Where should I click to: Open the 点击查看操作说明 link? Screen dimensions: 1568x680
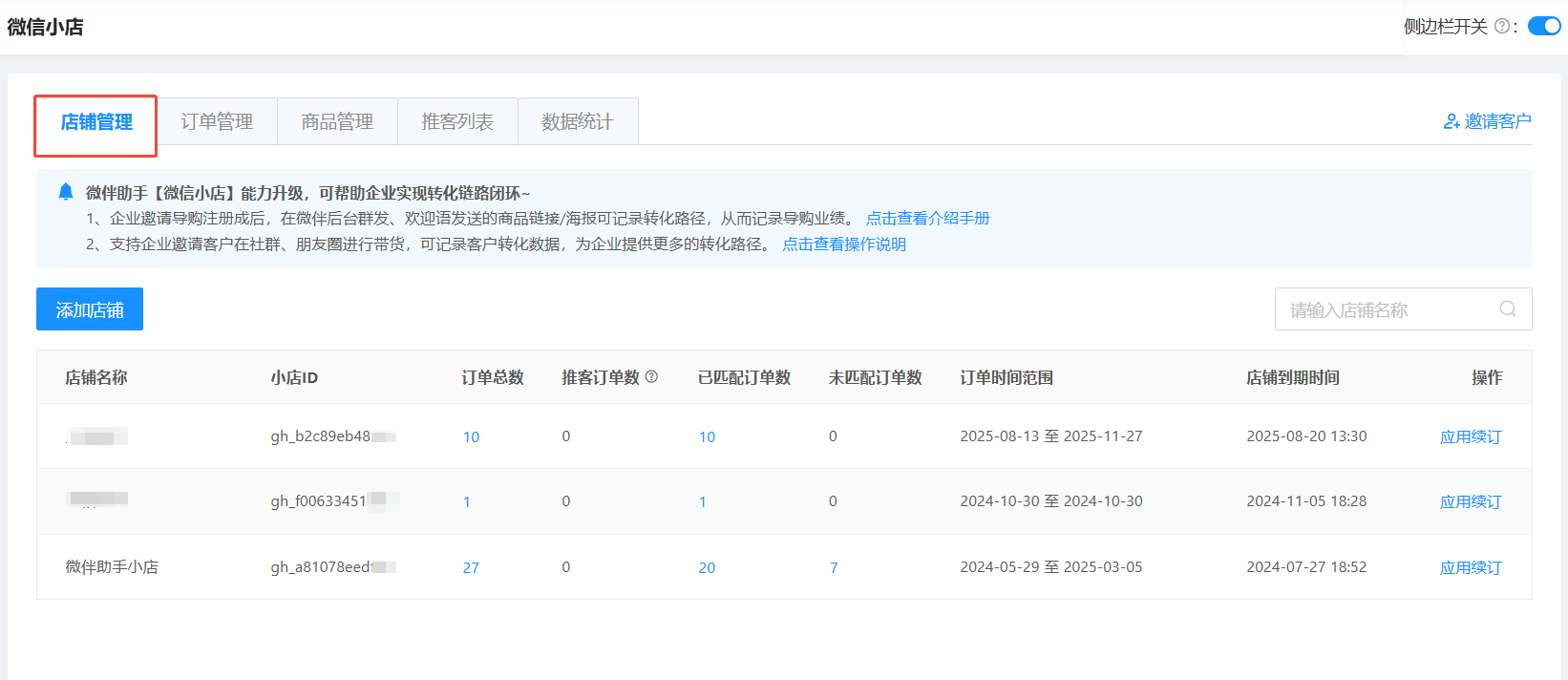click(x=844, y=244)
